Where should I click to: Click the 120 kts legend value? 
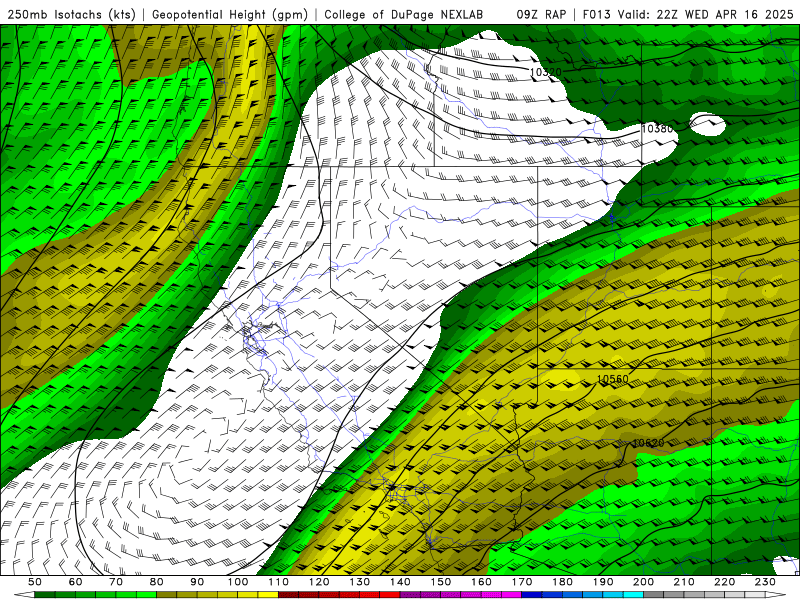(319, 582)
